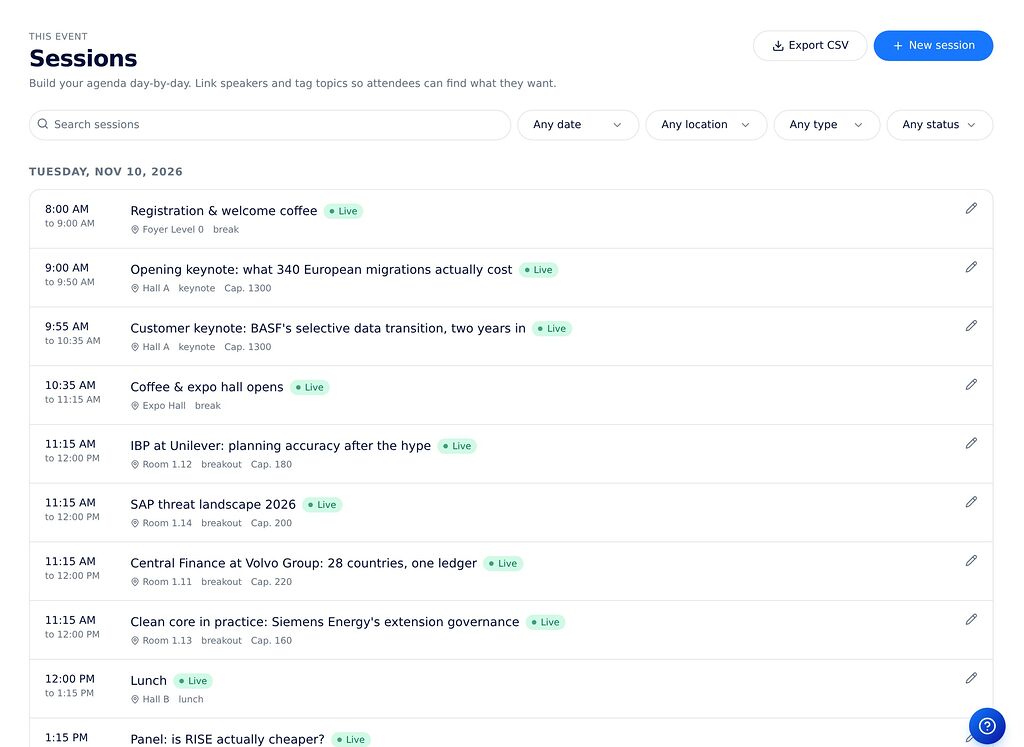Open the Lunch session title
This screenshot has height=747, width=1024.
(x=148, y=681)
